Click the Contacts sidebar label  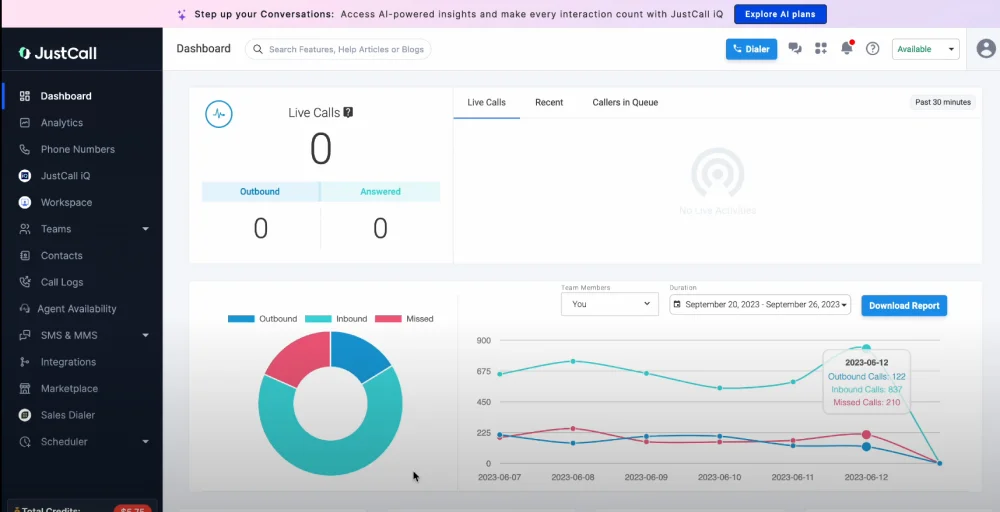point(61,256)
